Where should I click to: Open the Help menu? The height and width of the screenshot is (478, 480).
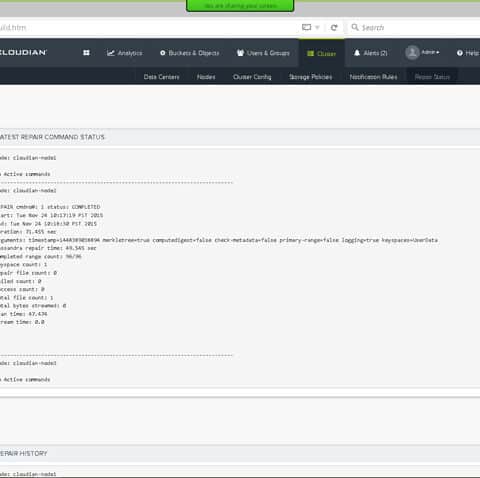click(468, 53)
